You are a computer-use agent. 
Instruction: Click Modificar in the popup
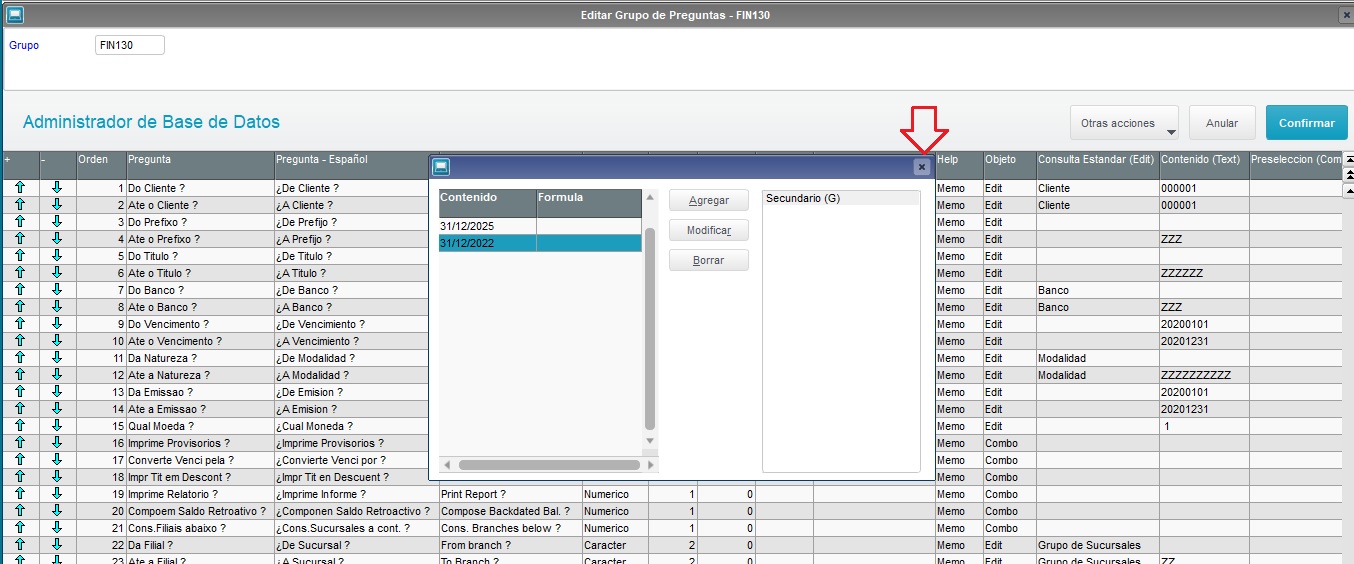[x=709, y=231]
